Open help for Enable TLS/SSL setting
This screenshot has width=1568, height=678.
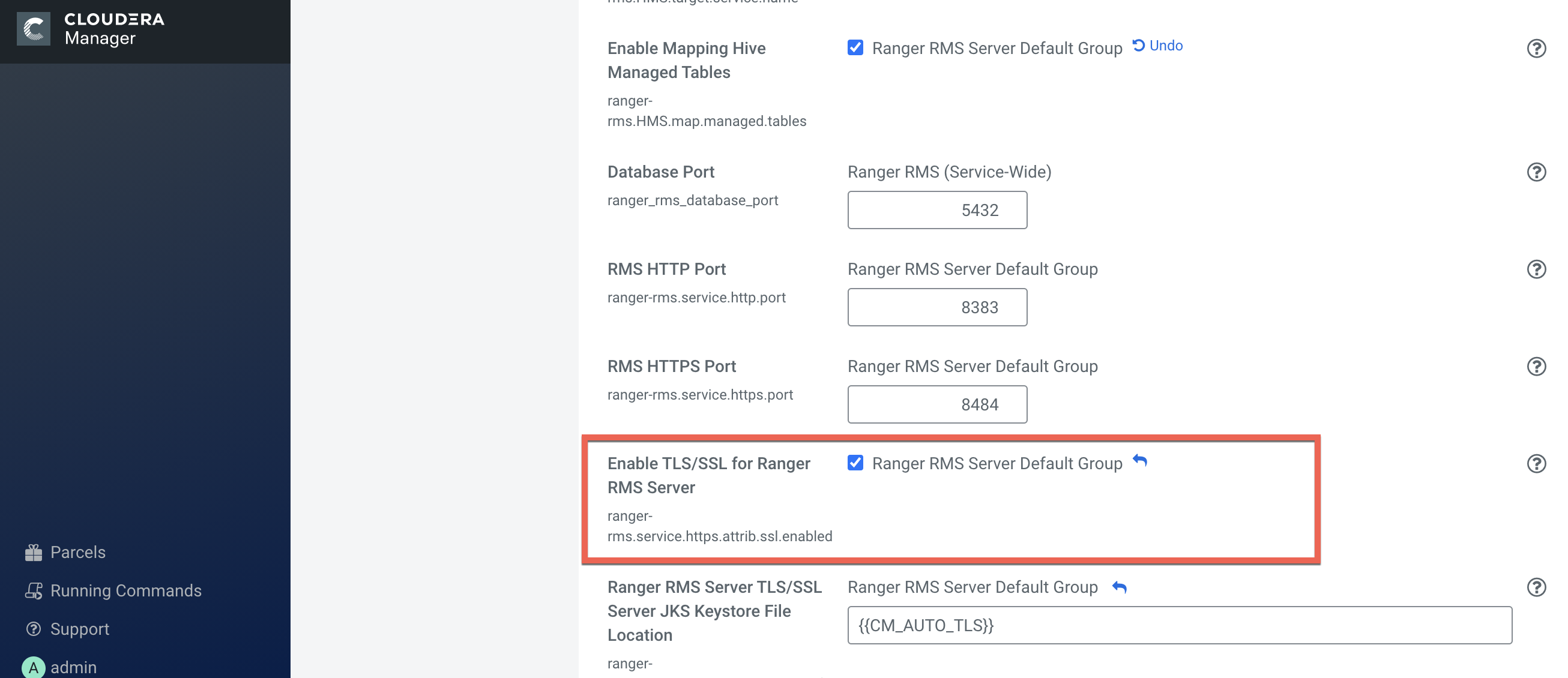pos(1536,464)
